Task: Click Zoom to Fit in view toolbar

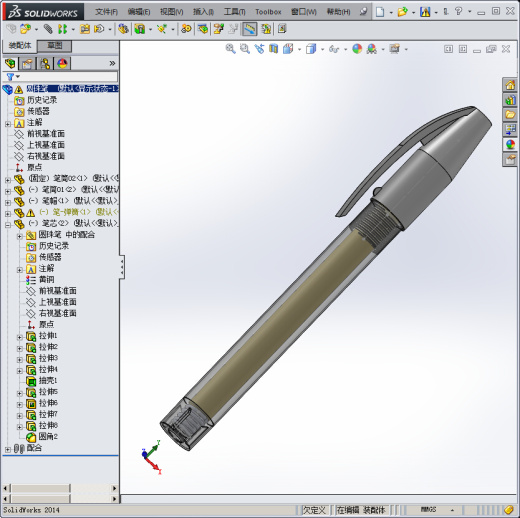Action: pyautogui.click(x=230, y=49)
